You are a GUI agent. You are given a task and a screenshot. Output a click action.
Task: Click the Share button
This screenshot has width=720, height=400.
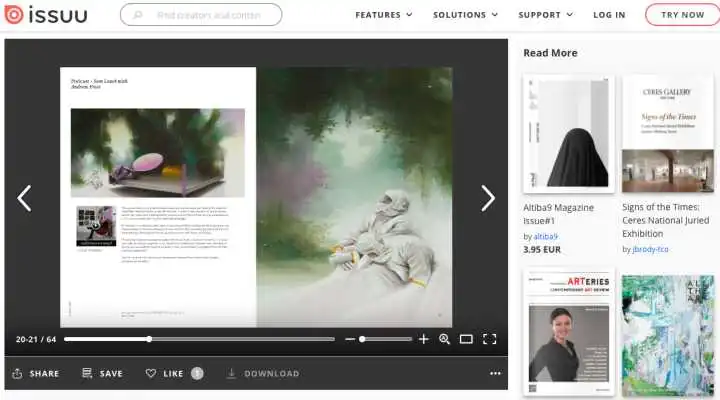[36, 373]
